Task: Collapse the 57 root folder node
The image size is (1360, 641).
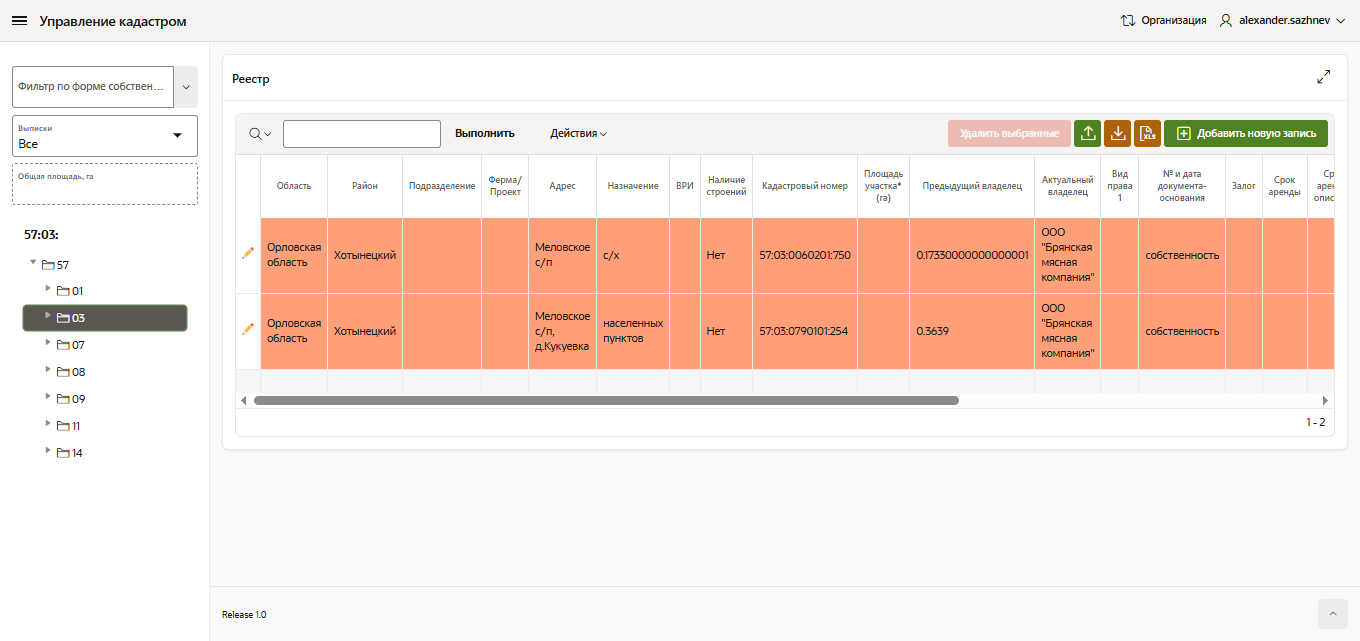Action: point(33,264)
